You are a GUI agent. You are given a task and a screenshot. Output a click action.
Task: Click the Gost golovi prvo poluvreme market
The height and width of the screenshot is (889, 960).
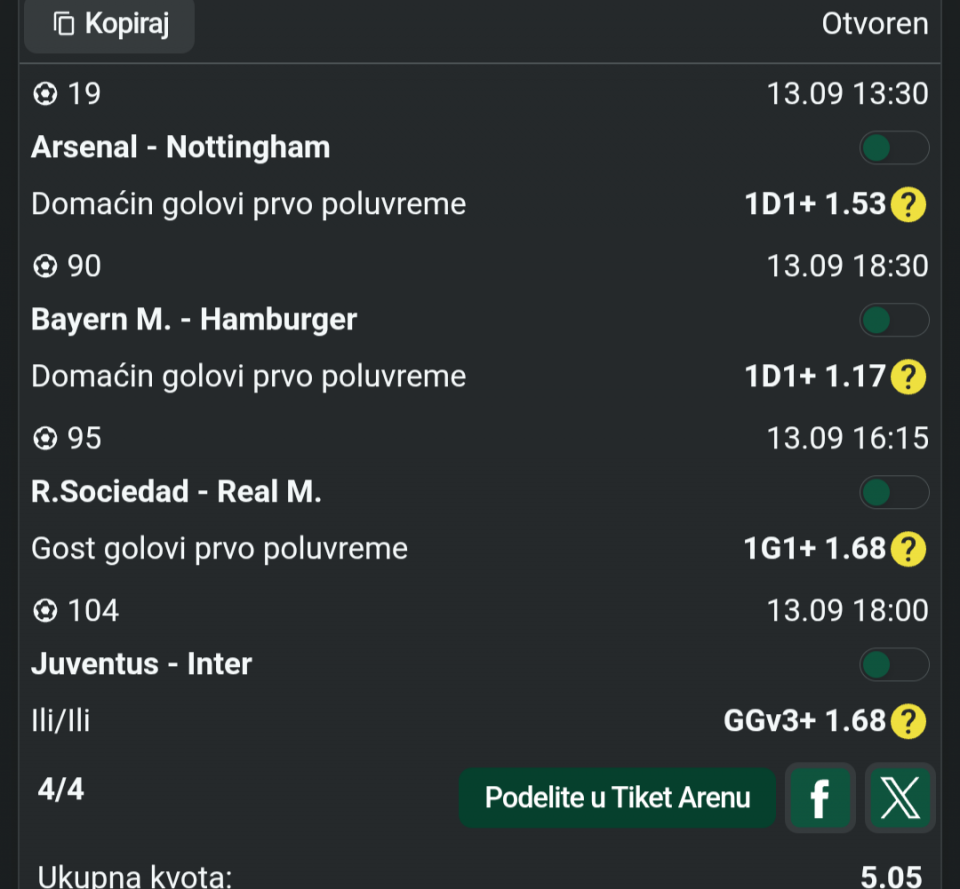(219, 549)
